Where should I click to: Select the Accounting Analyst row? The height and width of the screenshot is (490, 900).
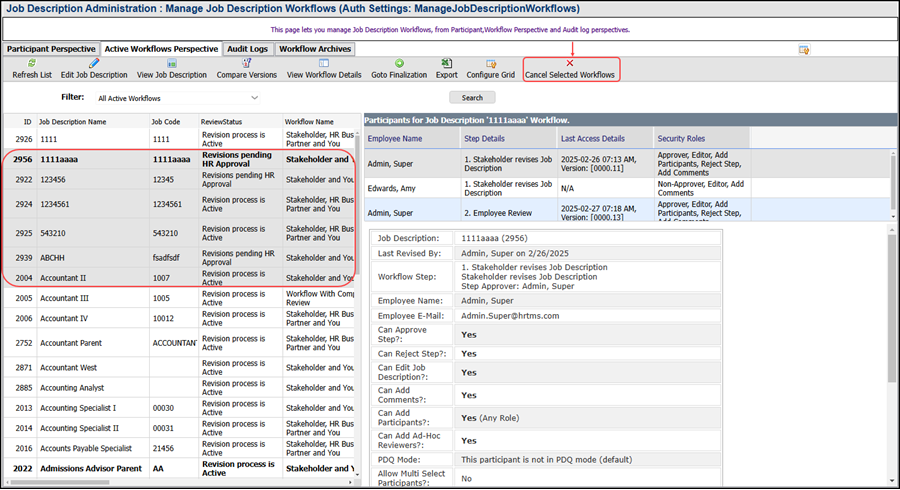(x=180, y=387)
